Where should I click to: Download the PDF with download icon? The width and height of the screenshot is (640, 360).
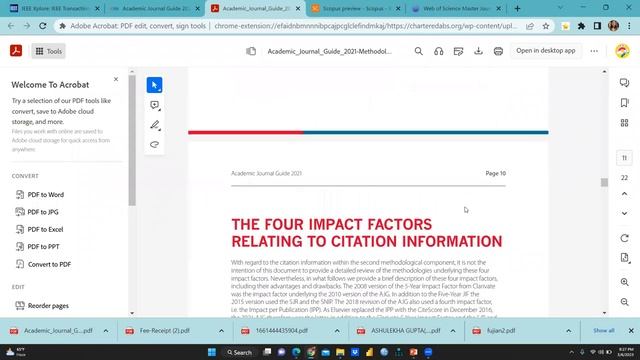(478, 51)
